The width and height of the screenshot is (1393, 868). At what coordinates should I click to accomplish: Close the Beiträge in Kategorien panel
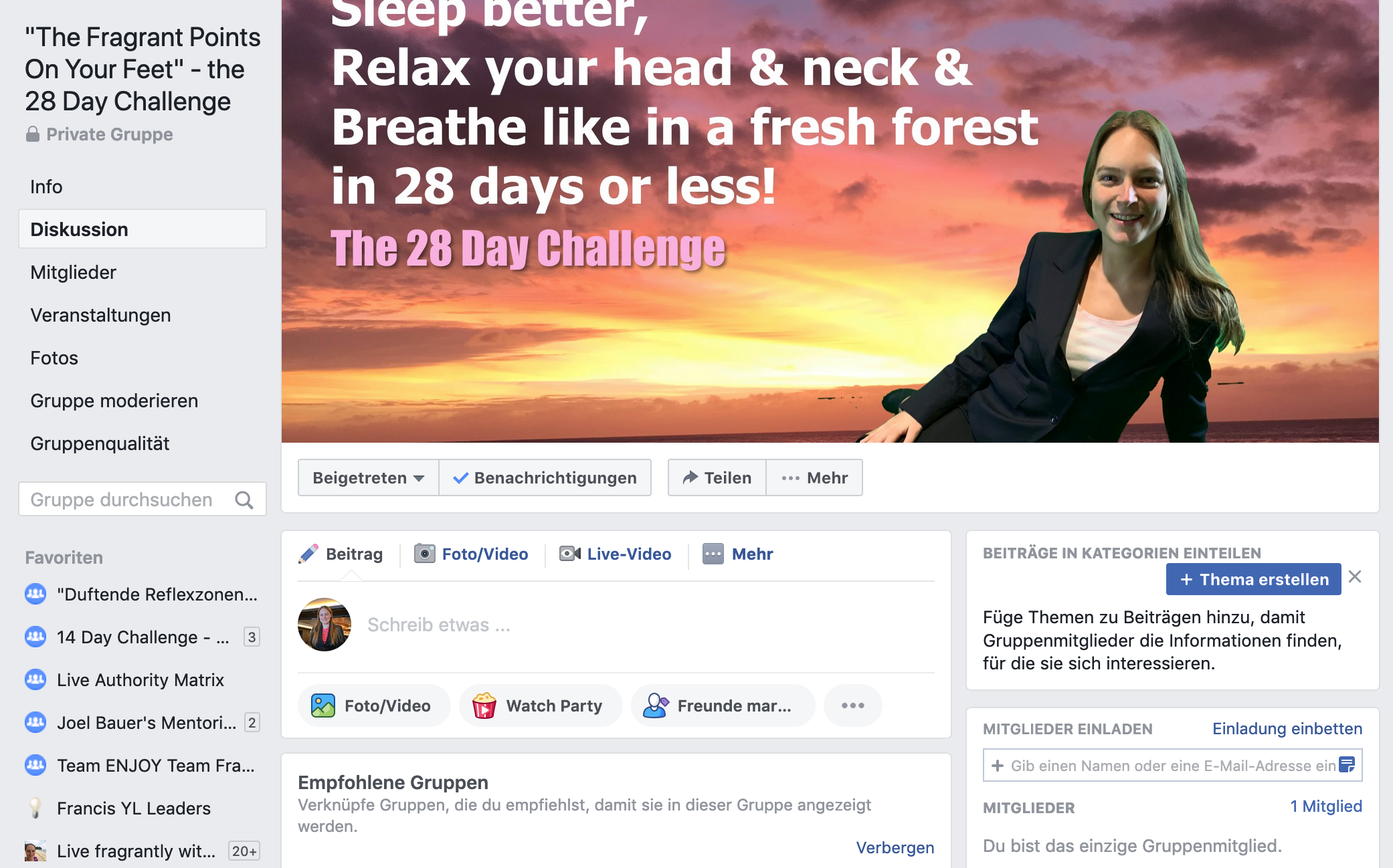click(1355, 576)
